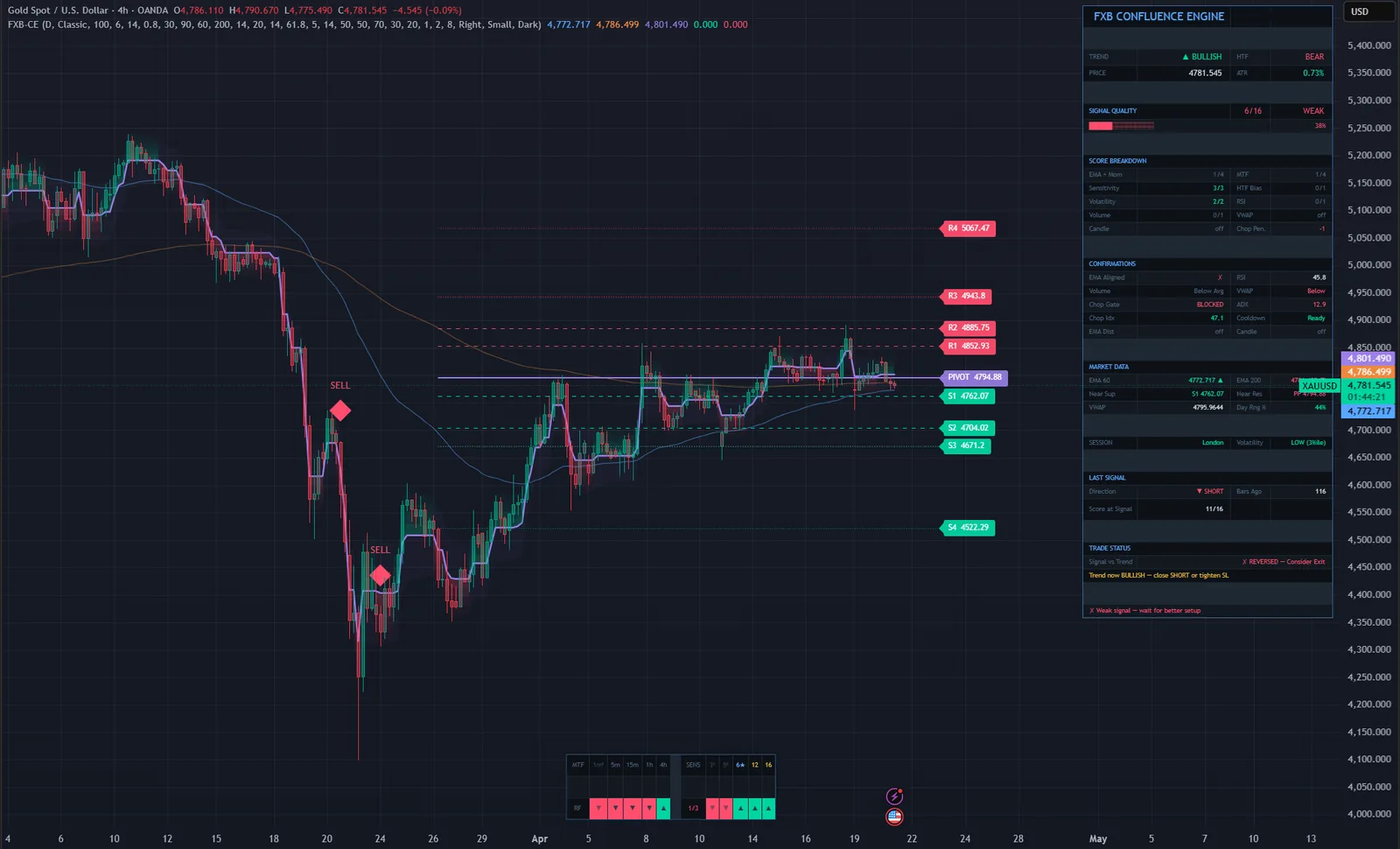1400x849 pixels.
Task: Click the first red arrow after 1/3
Action: click(x=712, y=809)
